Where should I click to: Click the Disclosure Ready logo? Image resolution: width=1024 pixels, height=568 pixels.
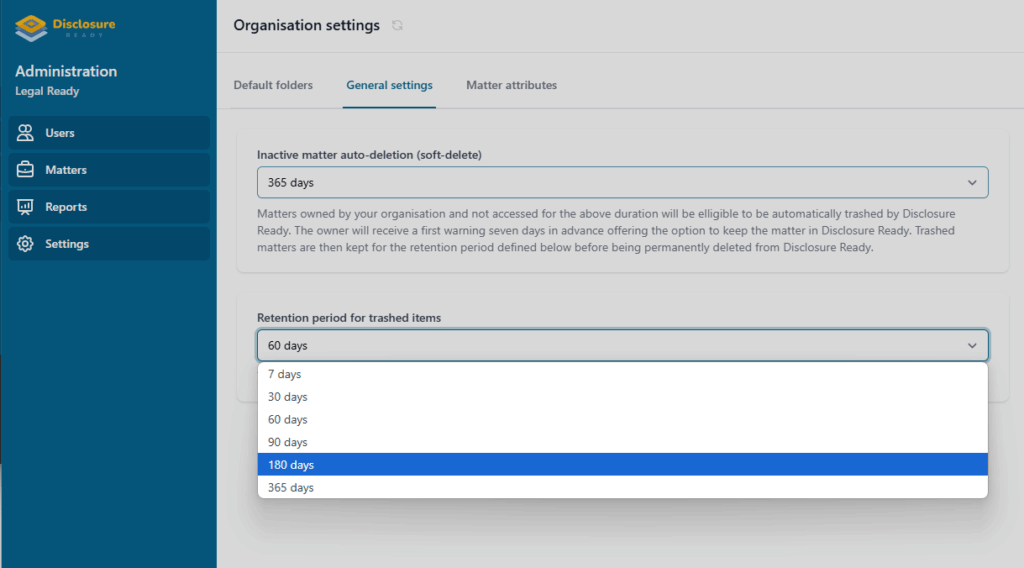pos(66,27)
